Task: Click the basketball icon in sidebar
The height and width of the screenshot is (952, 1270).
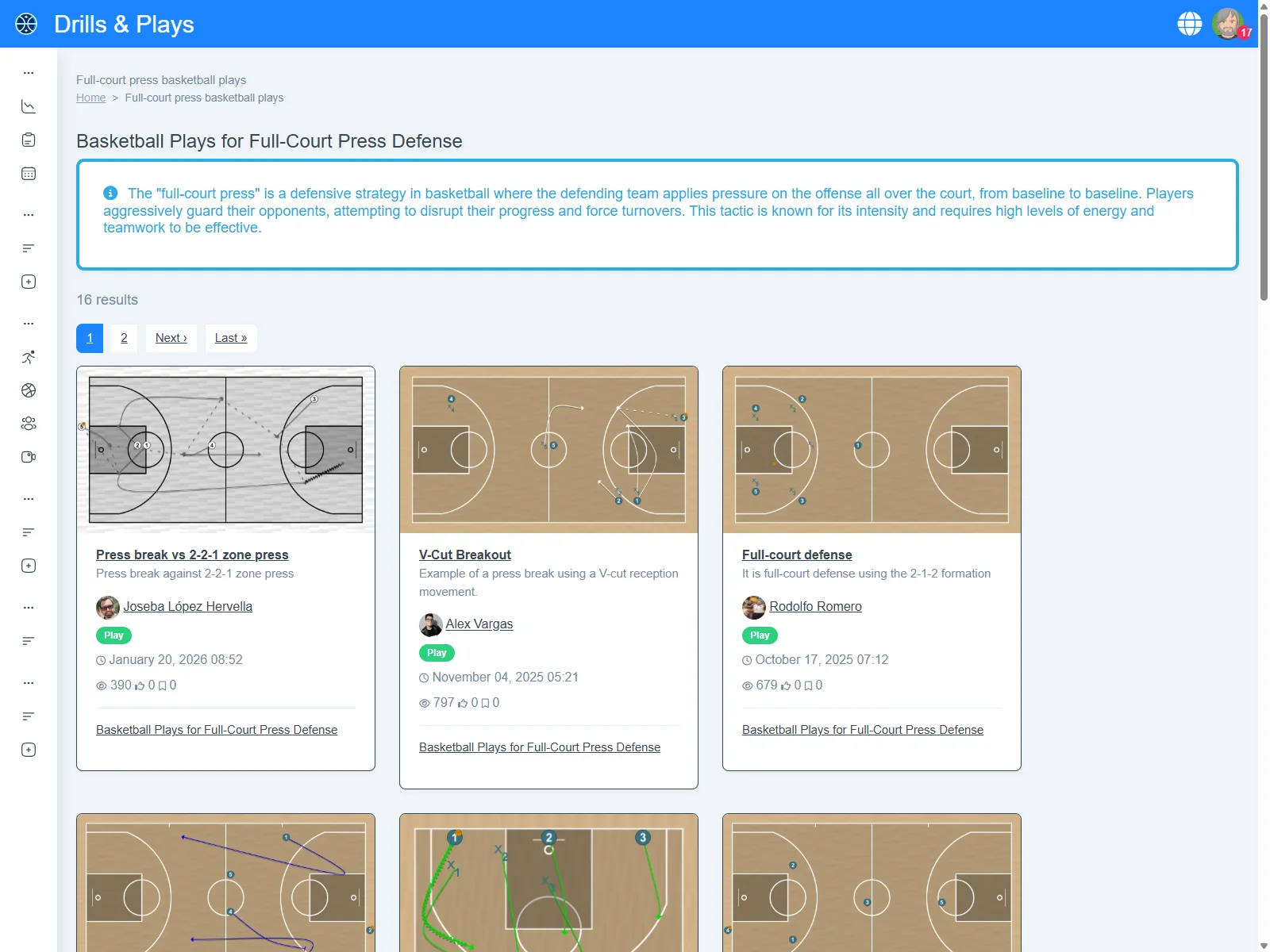Action: click(x=29, y=390)
